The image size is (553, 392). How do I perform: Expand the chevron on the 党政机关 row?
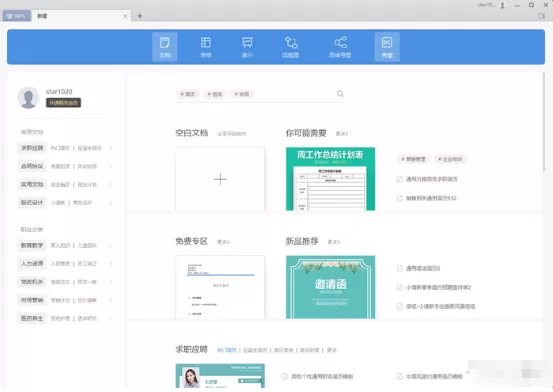pos(111,282)
